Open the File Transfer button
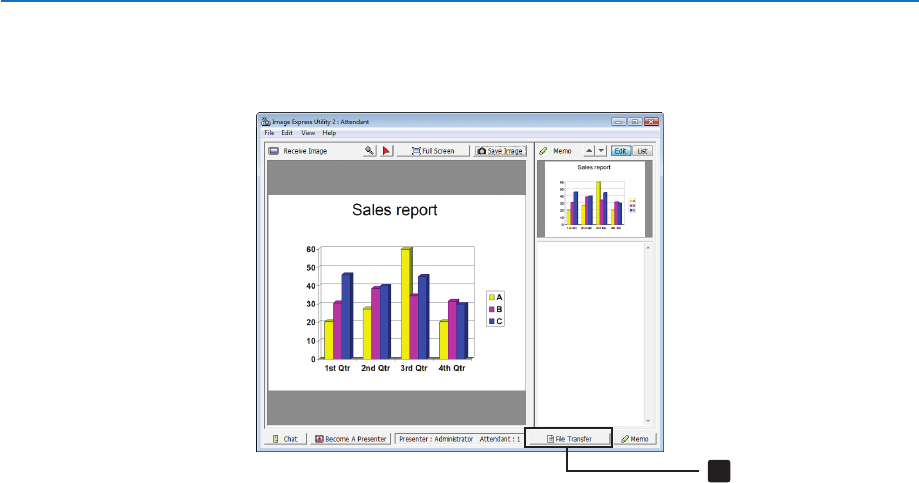The height and width of the screenshot is (483, 919). tap(569, 438)
